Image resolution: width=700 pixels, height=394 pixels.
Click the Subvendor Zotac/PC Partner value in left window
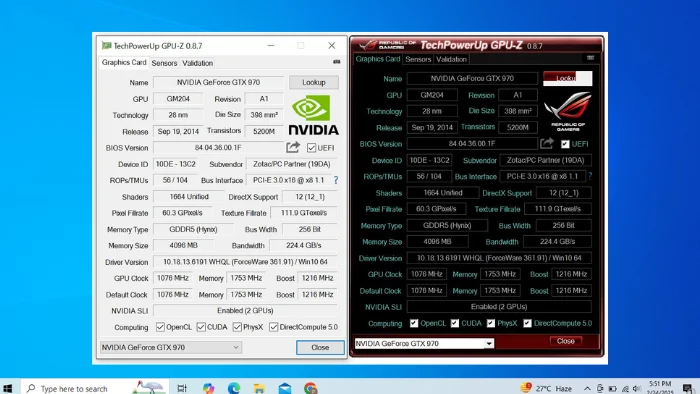tap(292, 164)
